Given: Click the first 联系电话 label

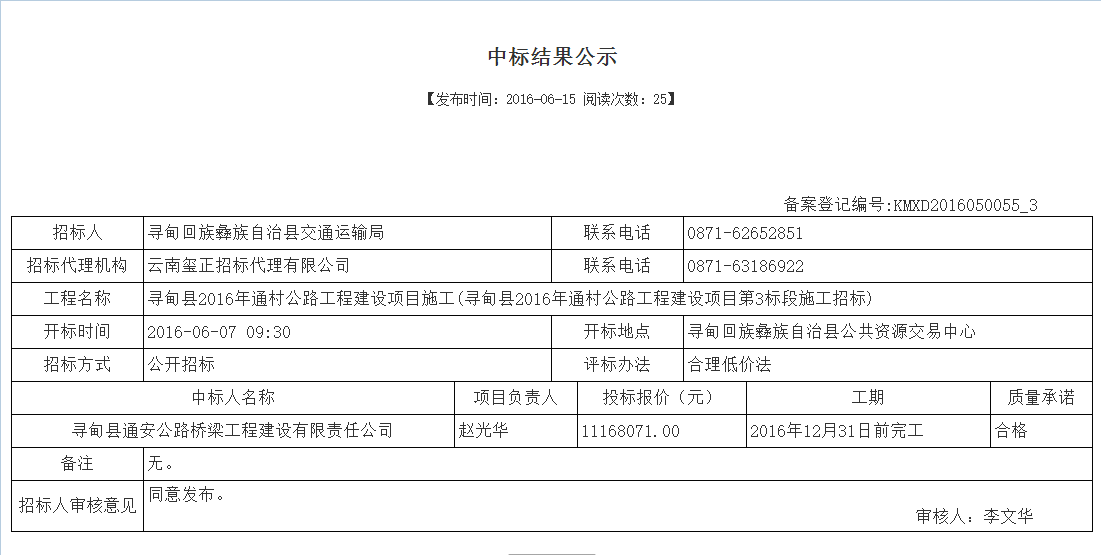Looking at the screenshot, I should click(617, 233).
